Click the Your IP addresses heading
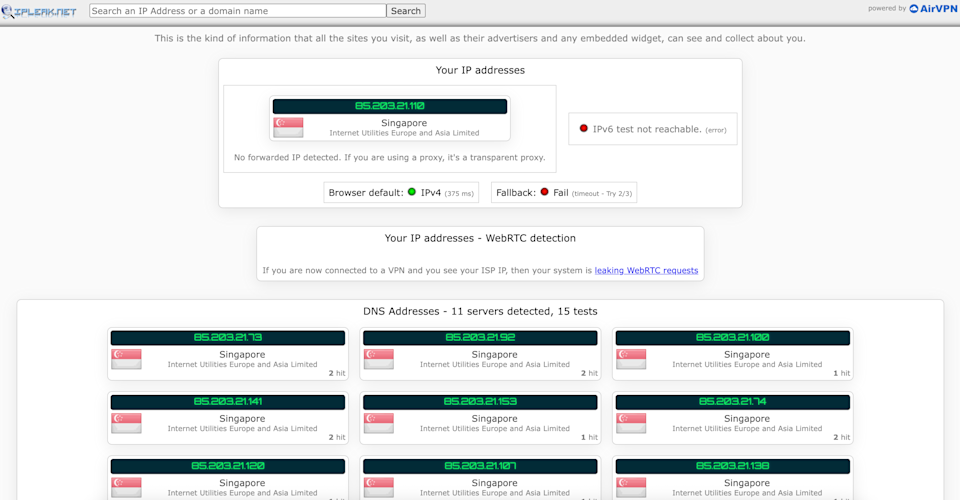This screenshot has width=960, height=500. (480, 70)
